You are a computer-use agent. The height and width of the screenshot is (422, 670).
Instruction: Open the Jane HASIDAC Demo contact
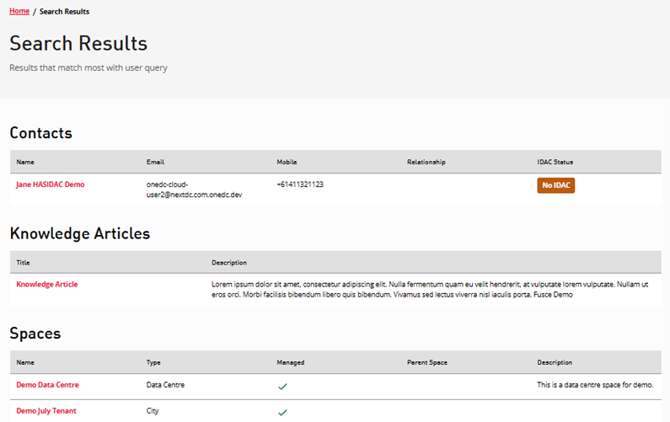pyautogui.click(x=50, y=185)
